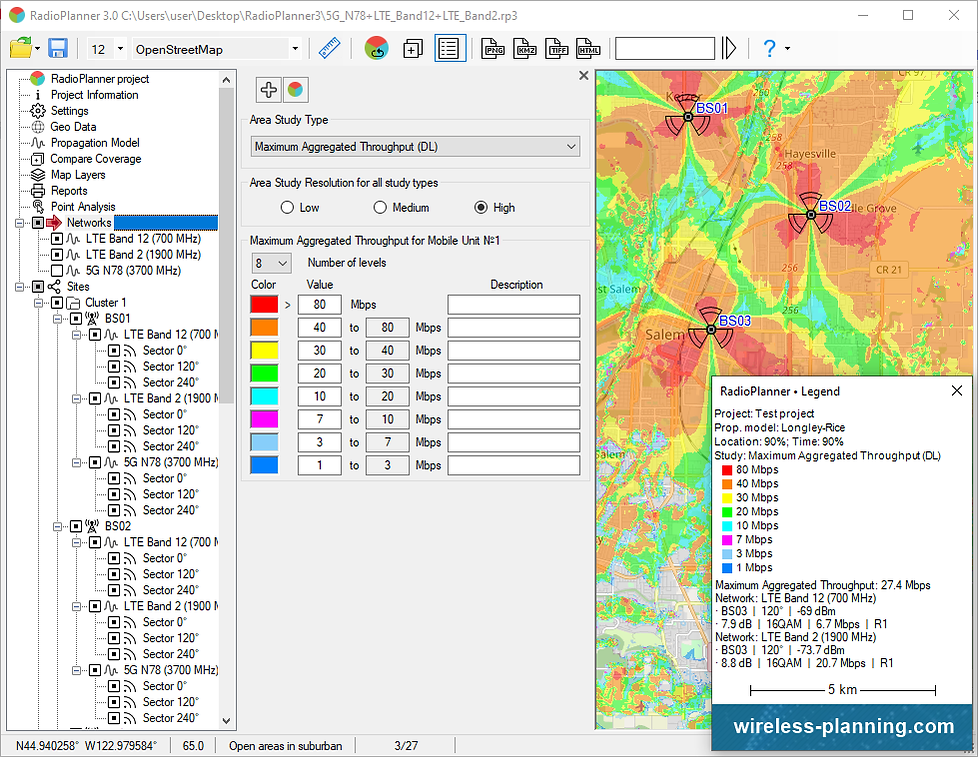Select the High resolution radio button
This screenshot has height=757, width=978.
click(480, 207)
